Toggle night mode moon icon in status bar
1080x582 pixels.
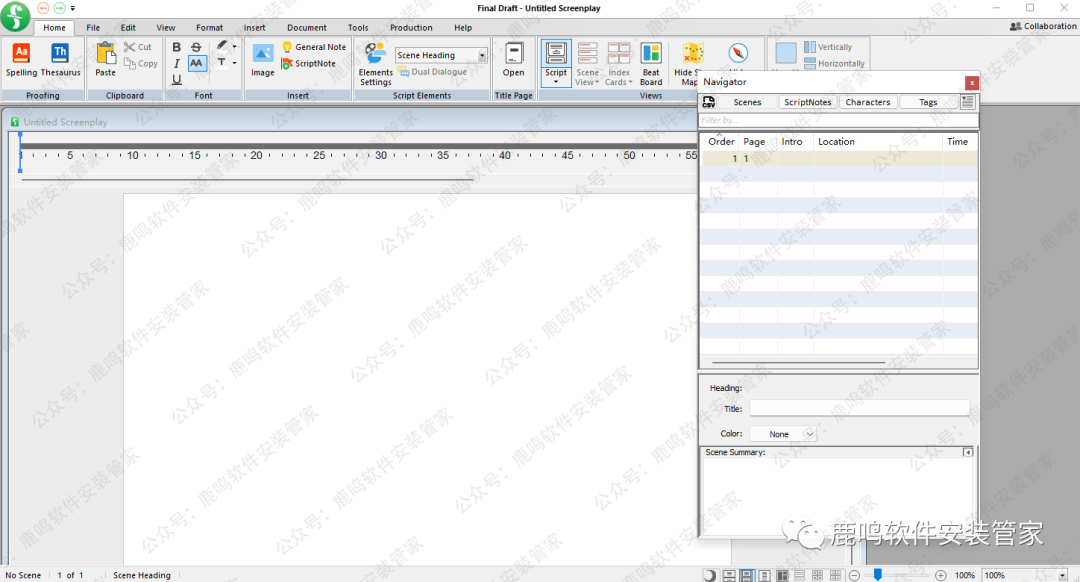pos(709,575)
